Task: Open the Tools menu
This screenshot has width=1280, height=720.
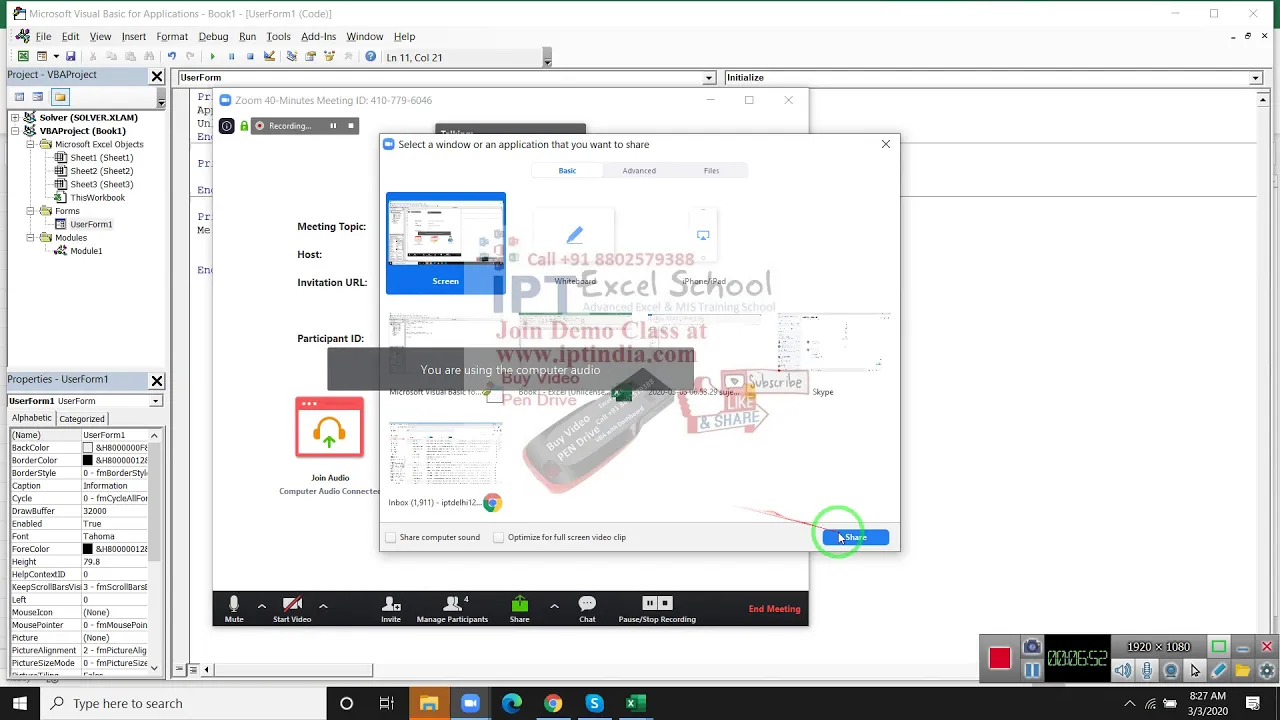Action: point(278,36)
